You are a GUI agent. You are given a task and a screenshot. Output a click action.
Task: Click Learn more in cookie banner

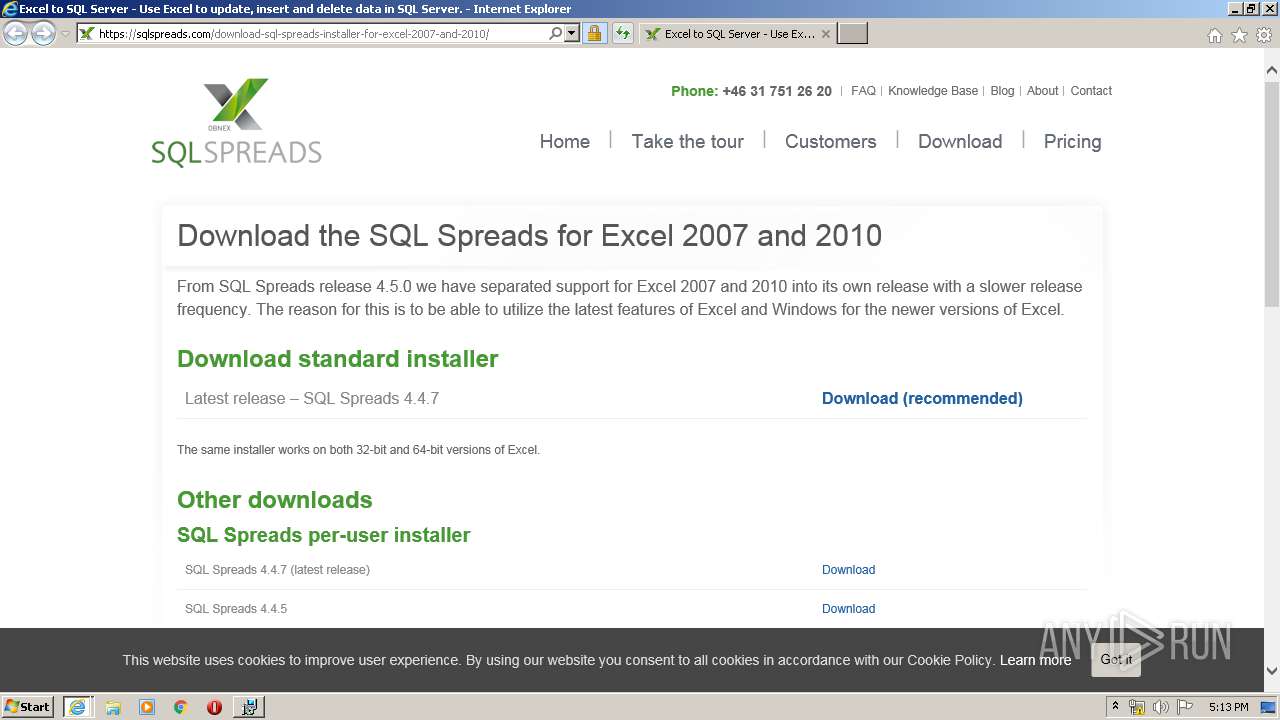tap(1035, 660)
